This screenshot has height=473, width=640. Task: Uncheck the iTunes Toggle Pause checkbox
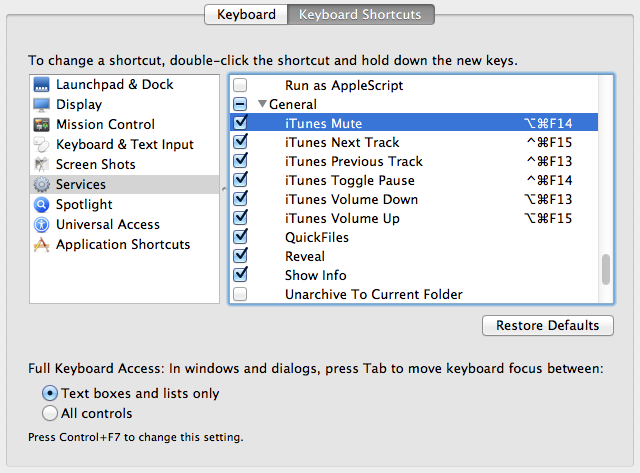(240, 180)
